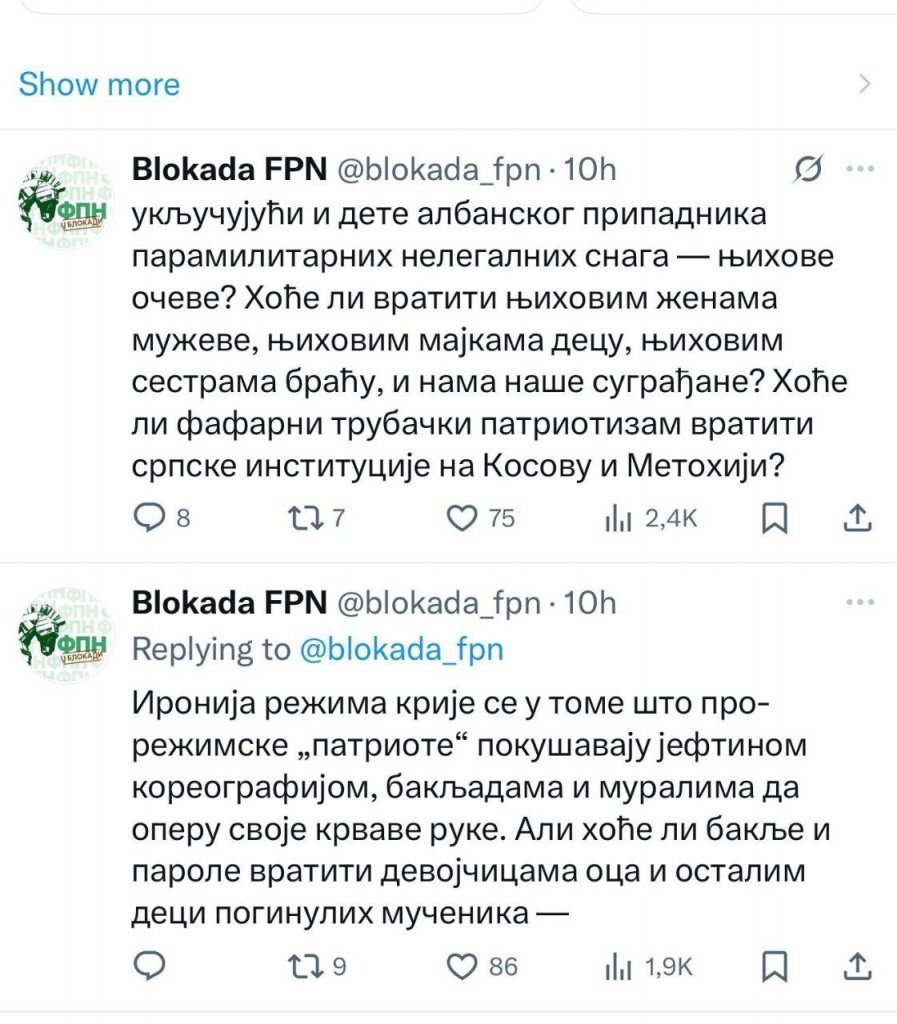Select the first tweet's timestamp
Image resolution: width=897 pixels, height=1024 pixels.
pos(590,168)
